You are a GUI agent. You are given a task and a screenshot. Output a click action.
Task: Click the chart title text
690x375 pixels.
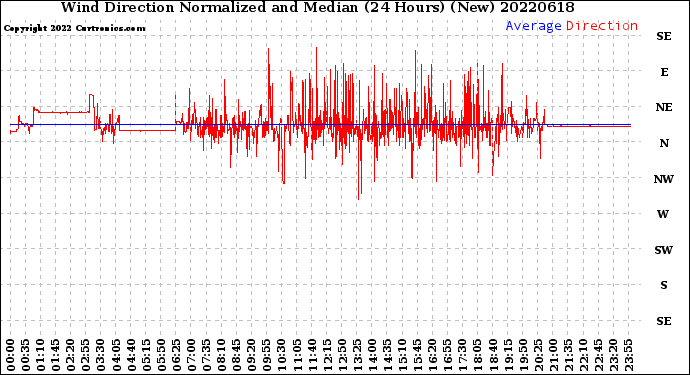317,7
